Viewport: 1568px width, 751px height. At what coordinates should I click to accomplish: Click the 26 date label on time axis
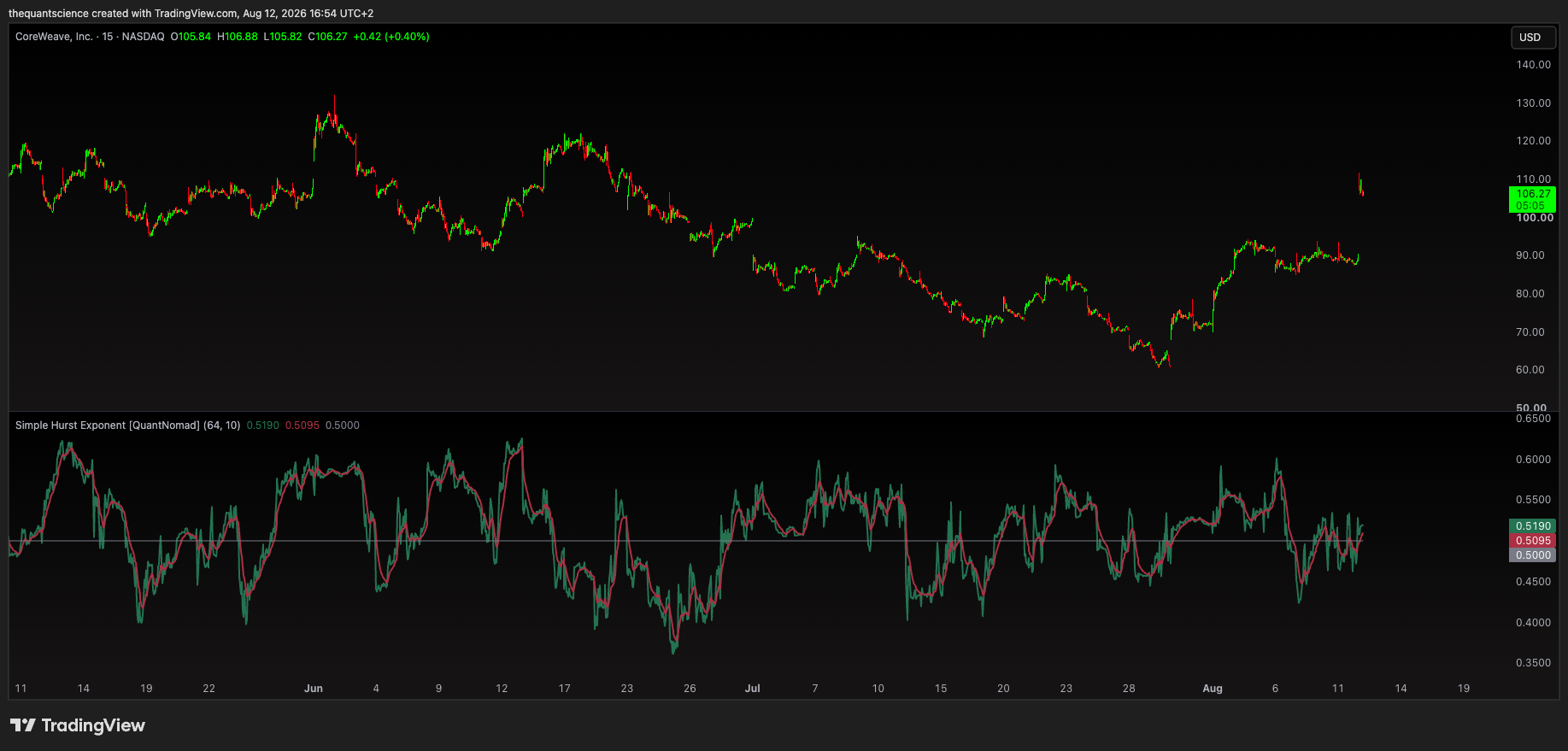point(690,689)
